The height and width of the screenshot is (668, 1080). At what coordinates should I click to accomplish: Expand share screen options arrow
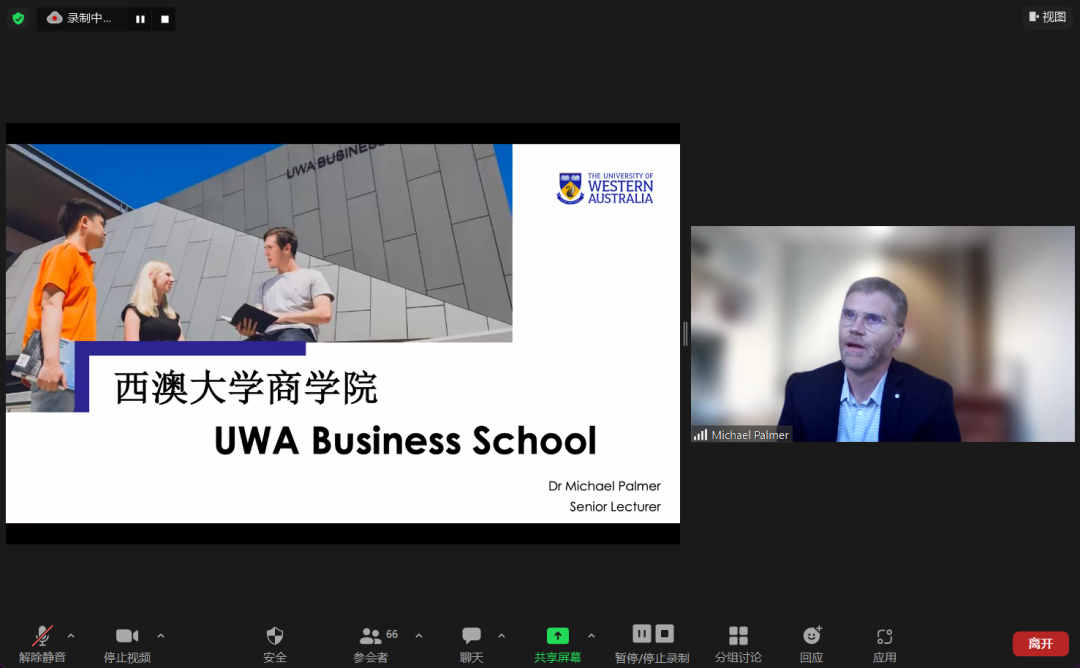(x=591, y=636)
